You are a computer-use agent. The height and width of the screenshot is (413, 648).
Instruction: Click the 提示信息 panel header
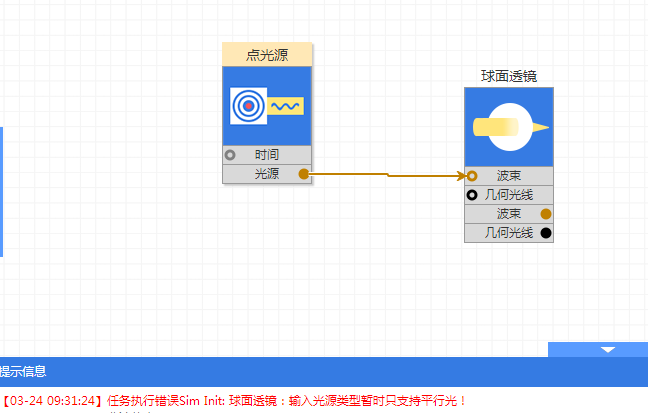(x=24, y=371)
